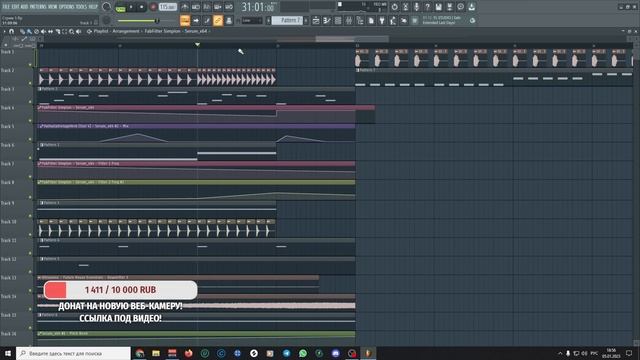This screenshot has height=360, width=640.
Task: Open the Piano roll view icon
Action: click(327, 20)
